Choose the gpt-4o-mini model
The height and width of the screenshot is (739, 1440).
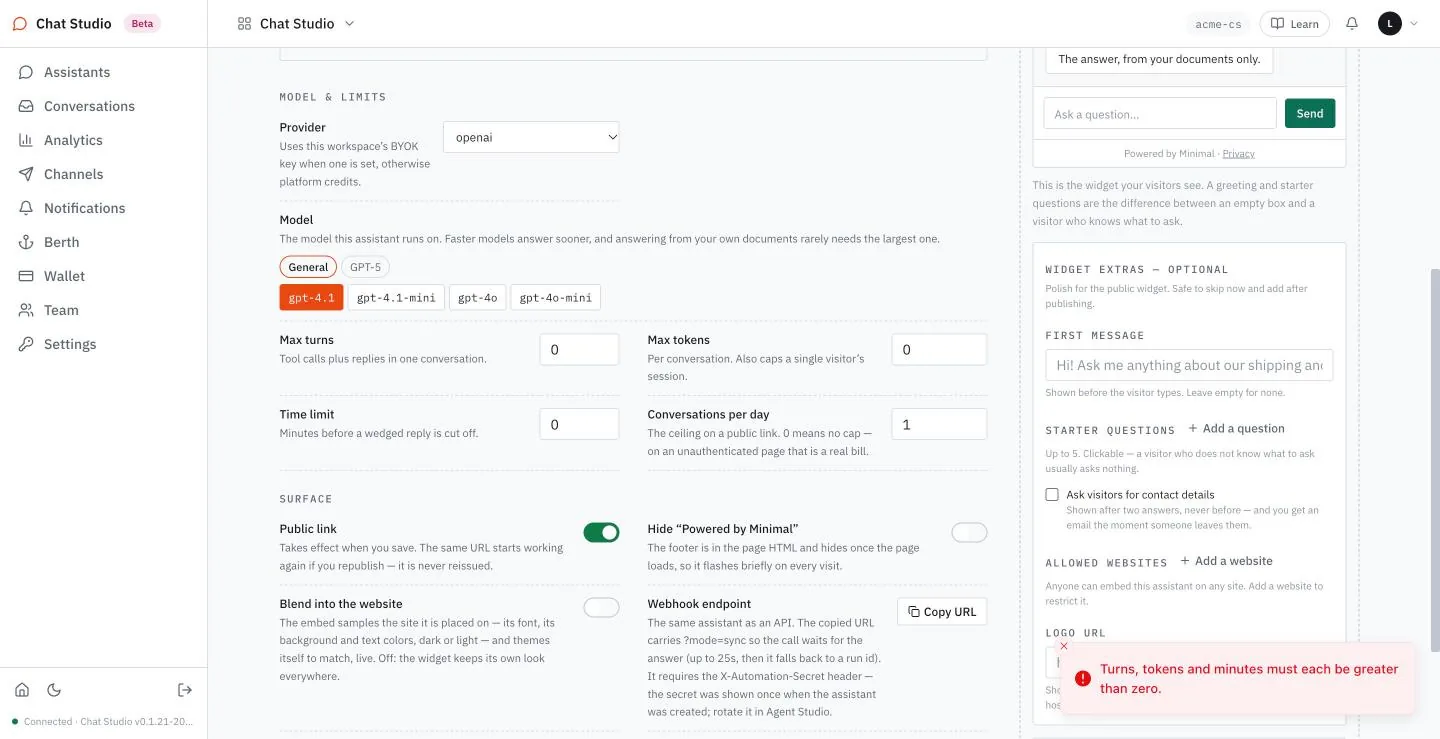(556, 297)
